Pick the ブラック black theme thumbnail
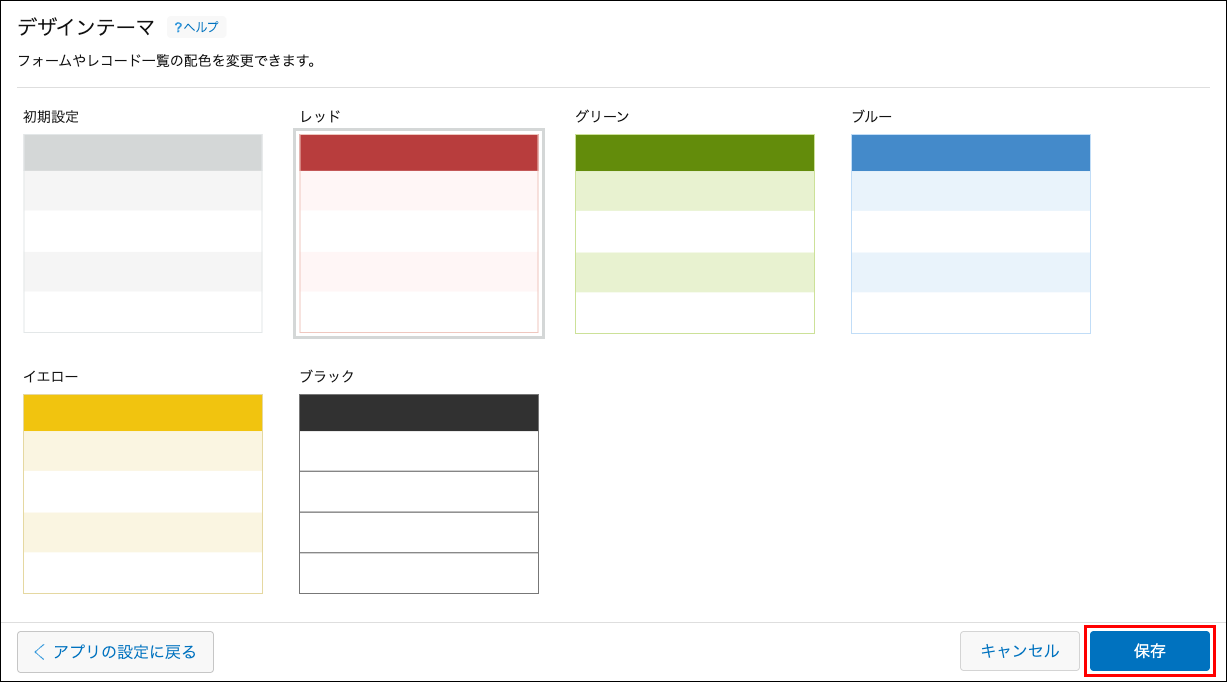Viewport: 1227px width, 682px height. (x=419, y=494)
